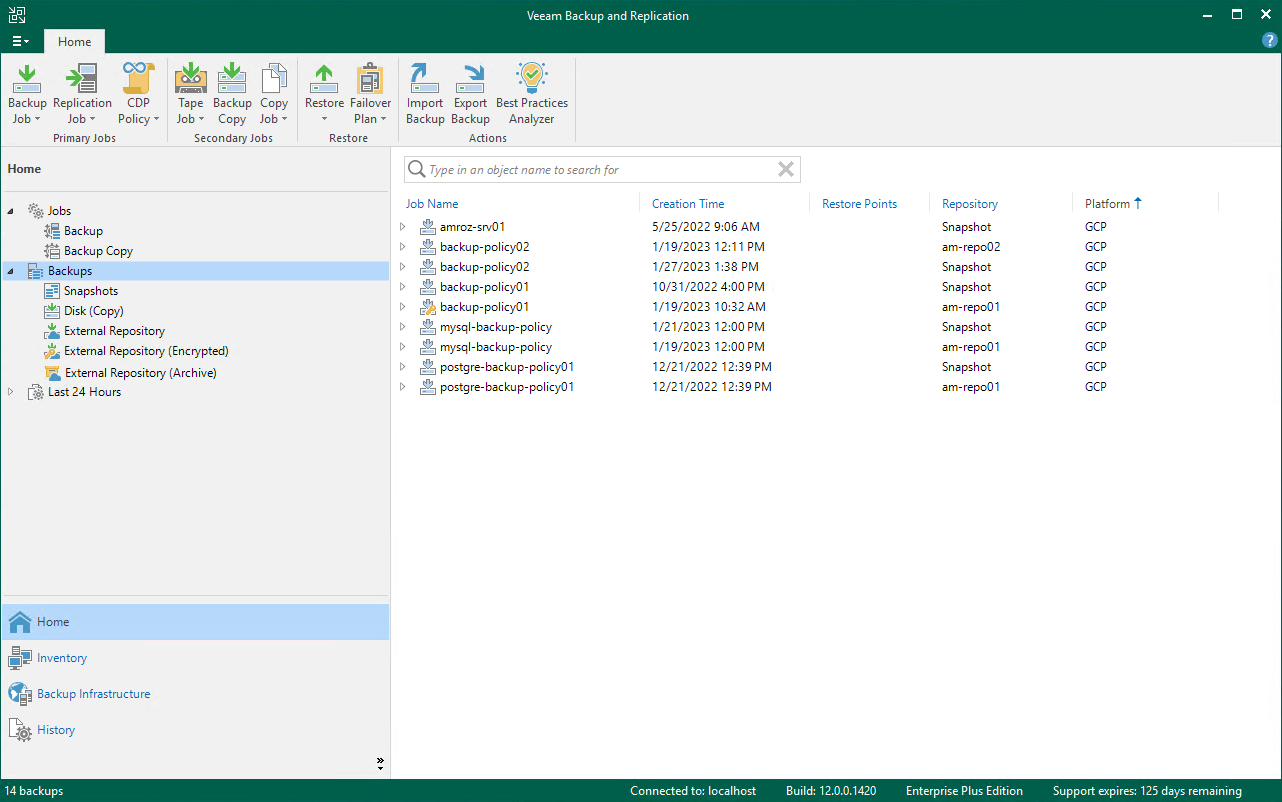
Task: Select Snapshots in the tree
Action: pos(91,291)
